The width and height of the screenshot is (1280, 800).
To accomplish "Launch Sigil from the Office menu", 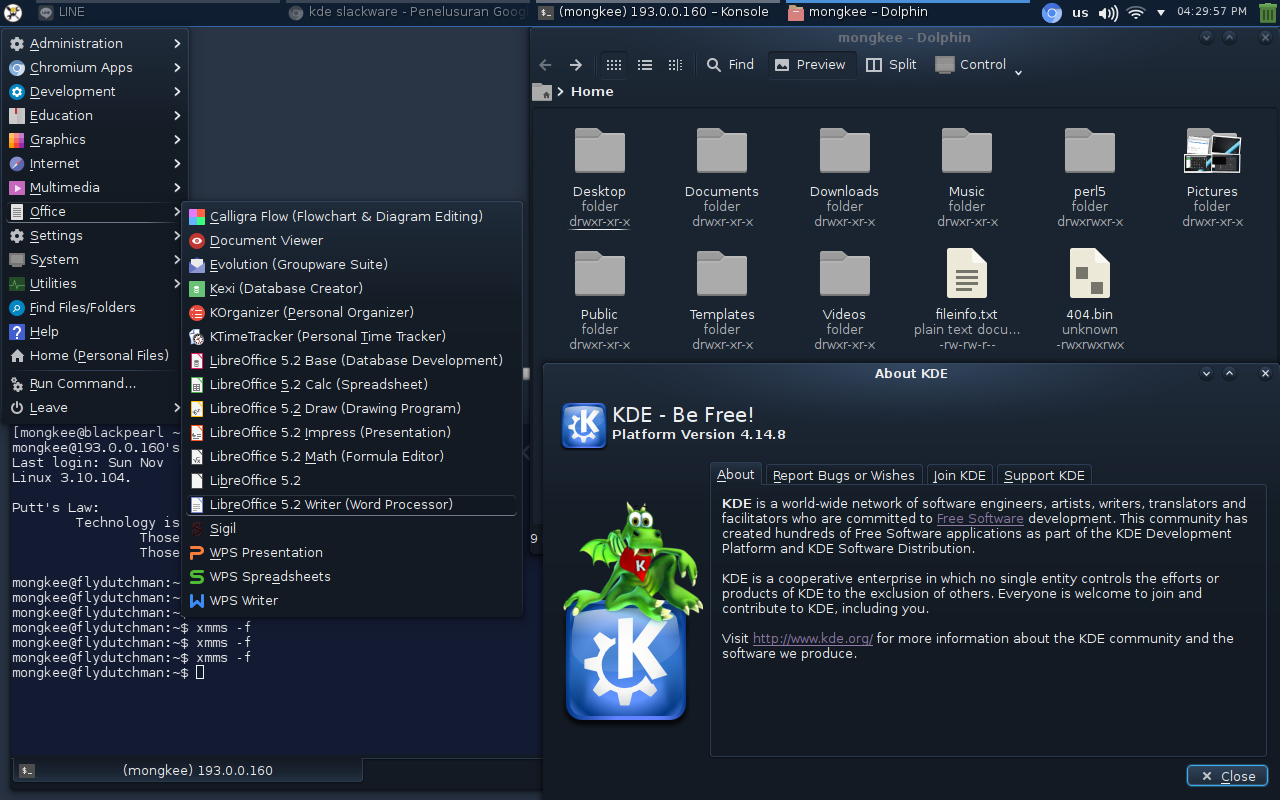I will [351, 529].
